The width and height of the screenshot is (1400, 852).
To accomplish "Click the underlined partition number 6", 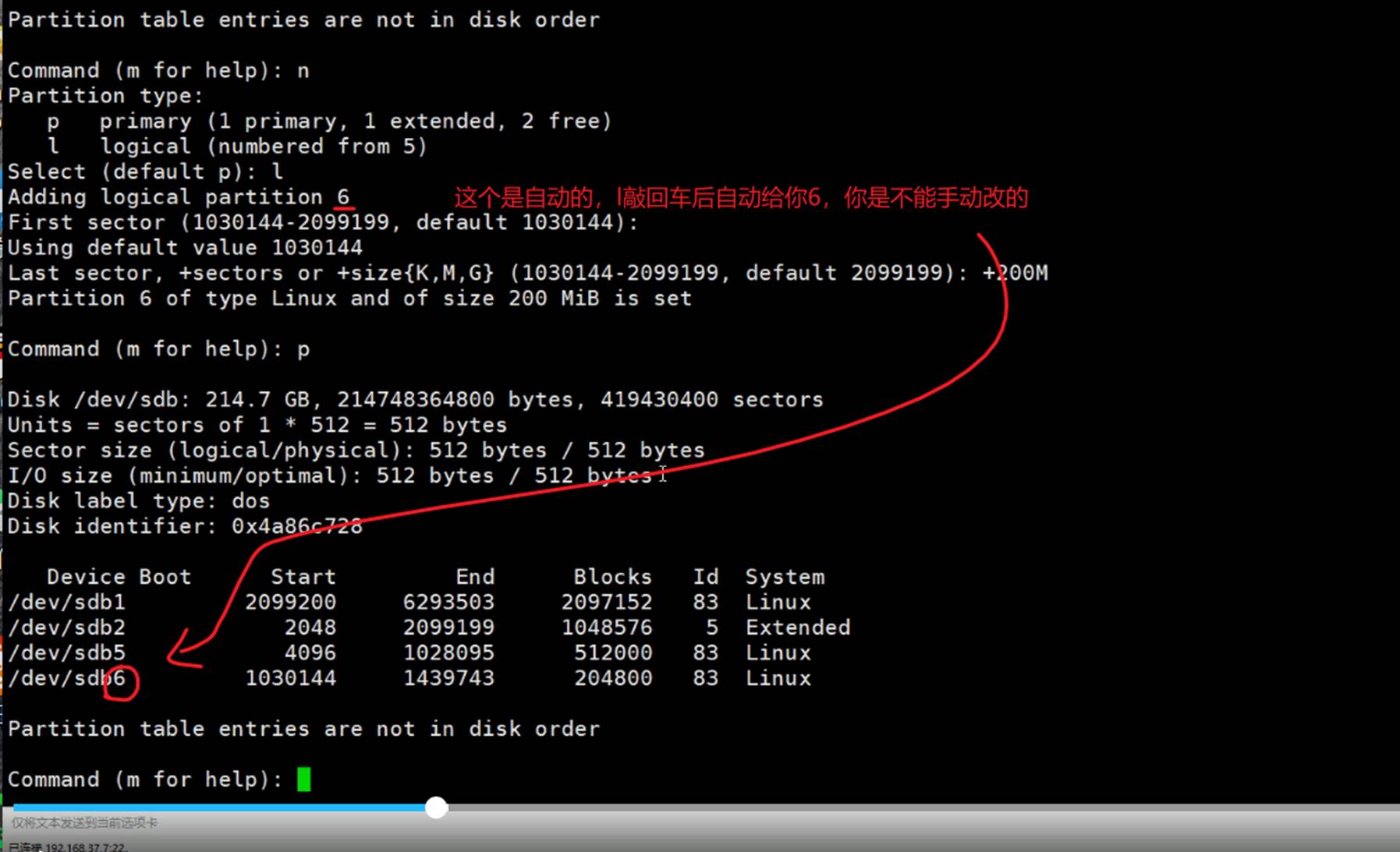I will coord(343,197).
